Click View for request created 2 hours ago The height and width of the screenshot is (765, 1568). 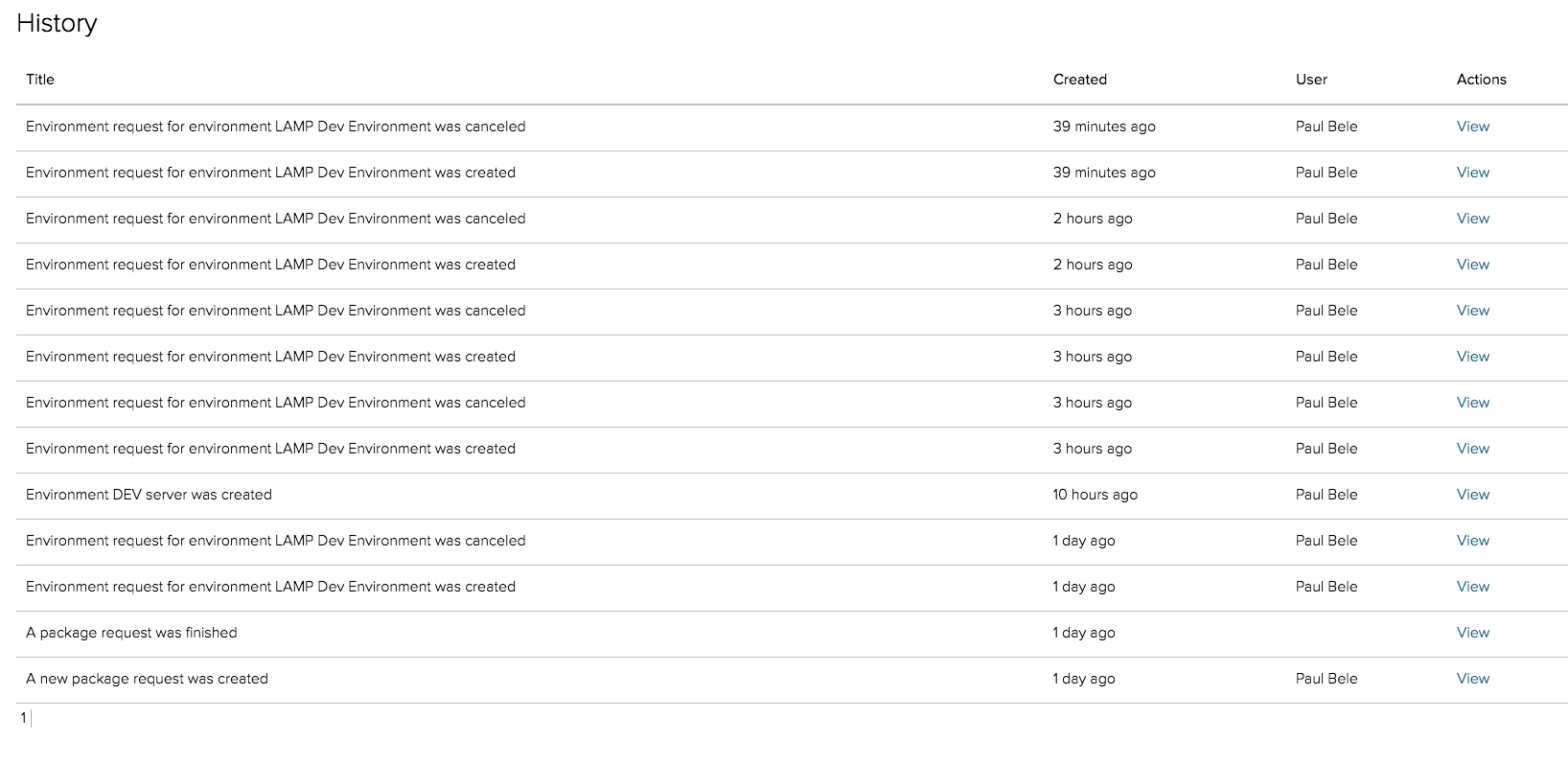(1472, 265)
